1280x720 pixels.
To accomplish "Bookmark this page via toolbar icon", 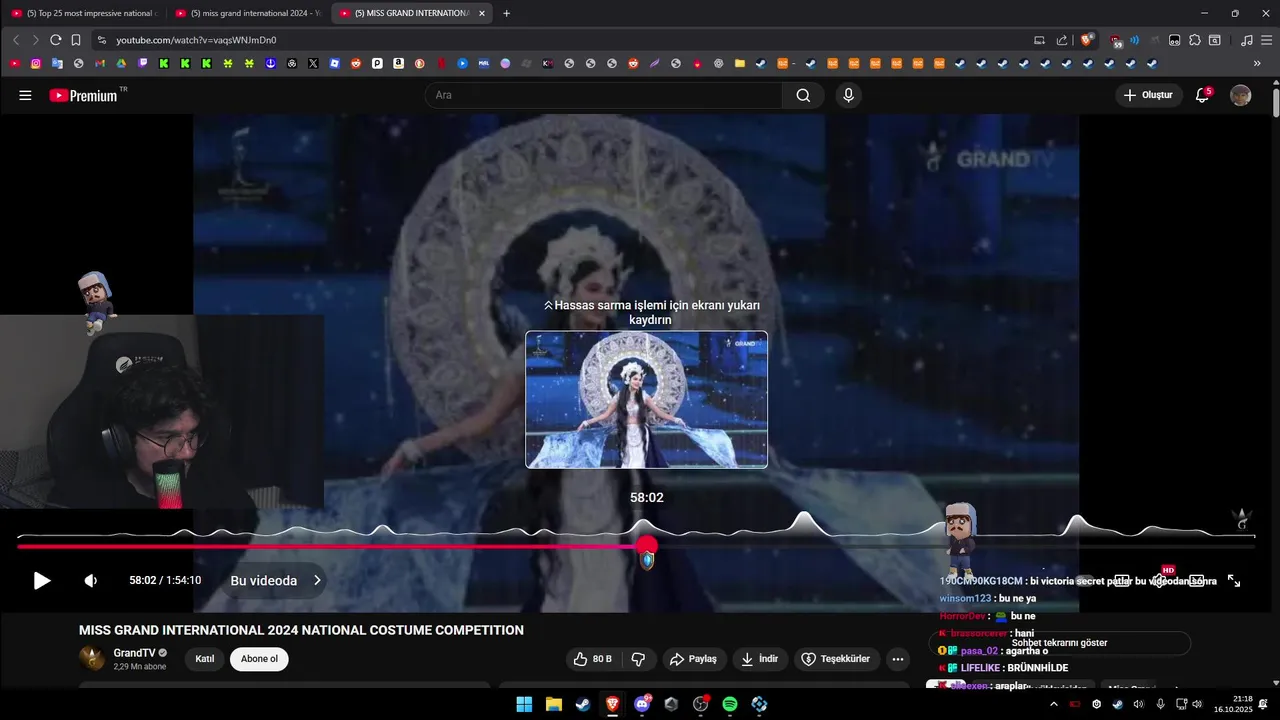I will [76, 40].
